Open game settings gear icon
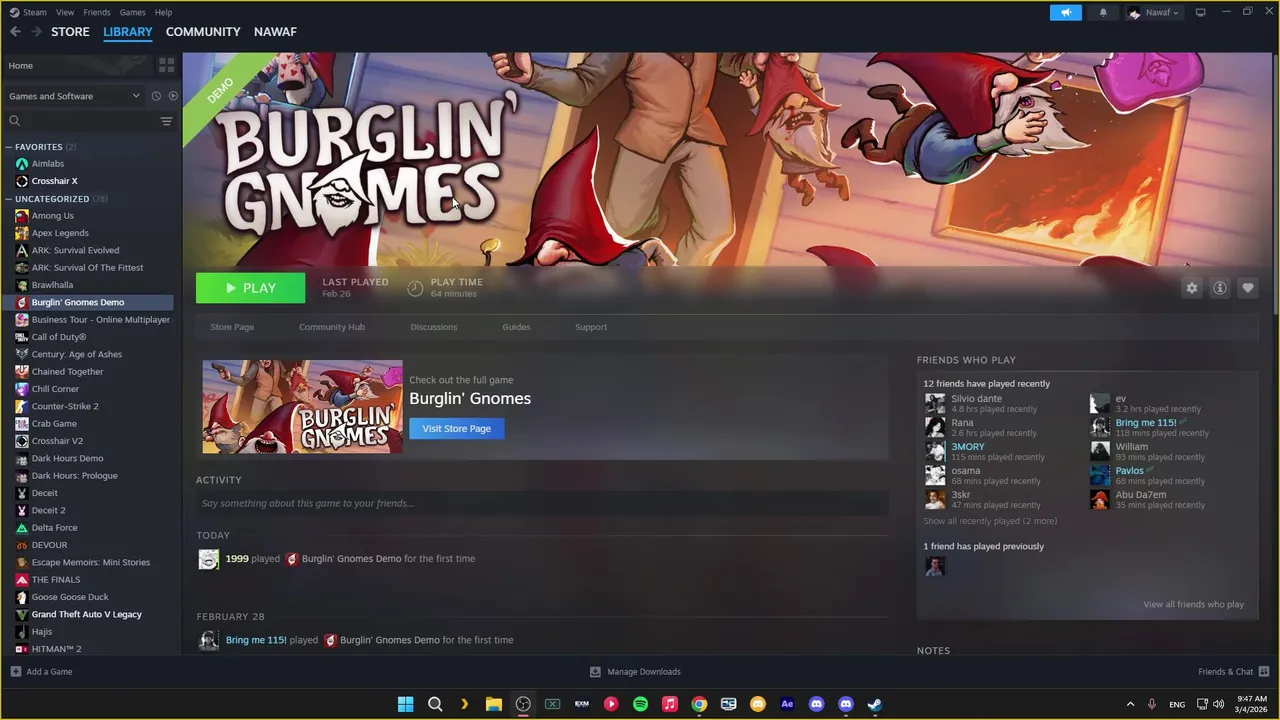The height and width of the screenshot is (720, 1280). [1191, 288]
